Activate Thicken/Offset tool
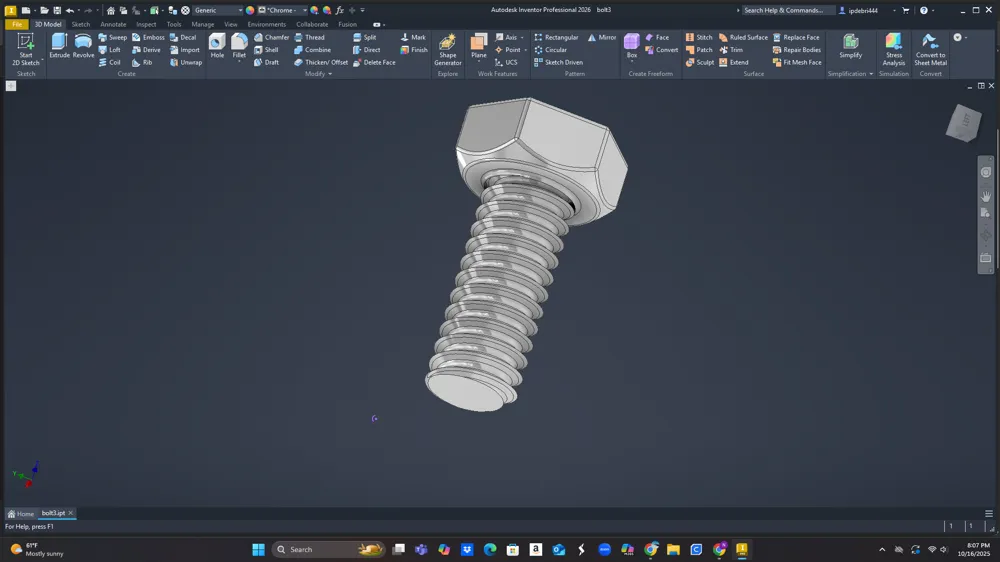 click(321, 63)
